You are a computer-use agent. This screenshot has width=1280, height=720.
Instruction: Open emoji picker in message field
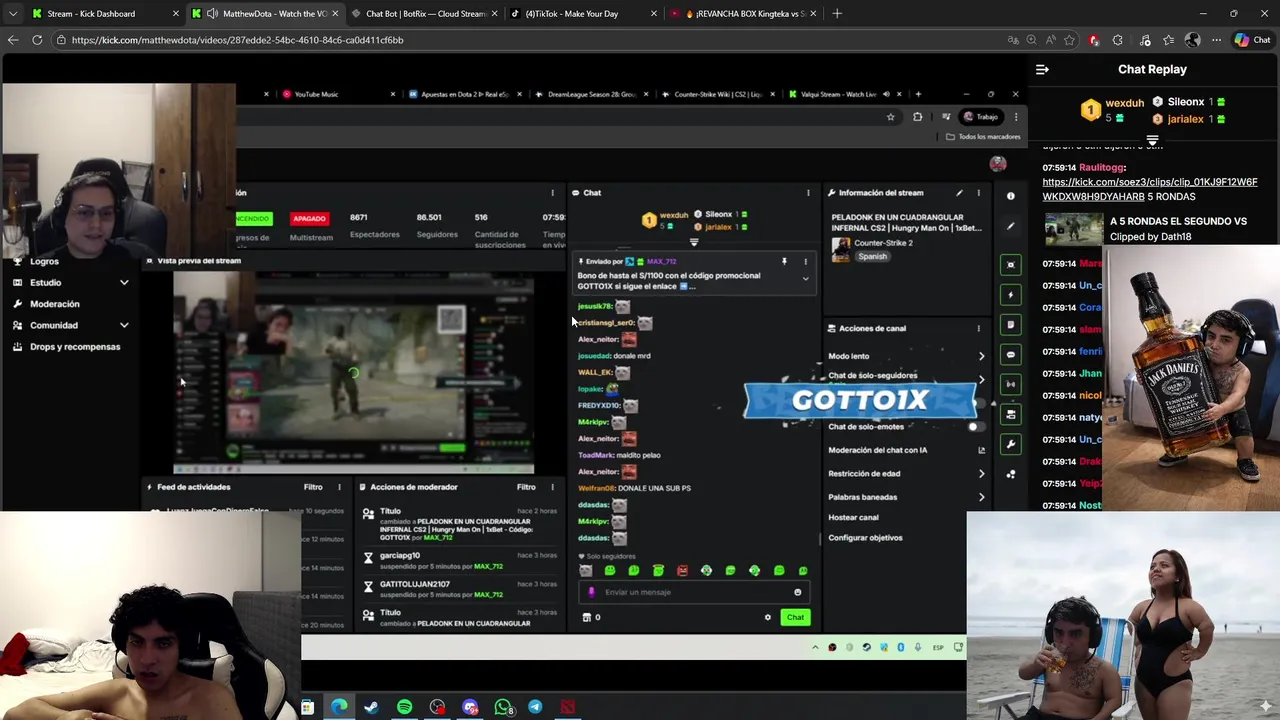pyautogui.click(x=797, y=592)
